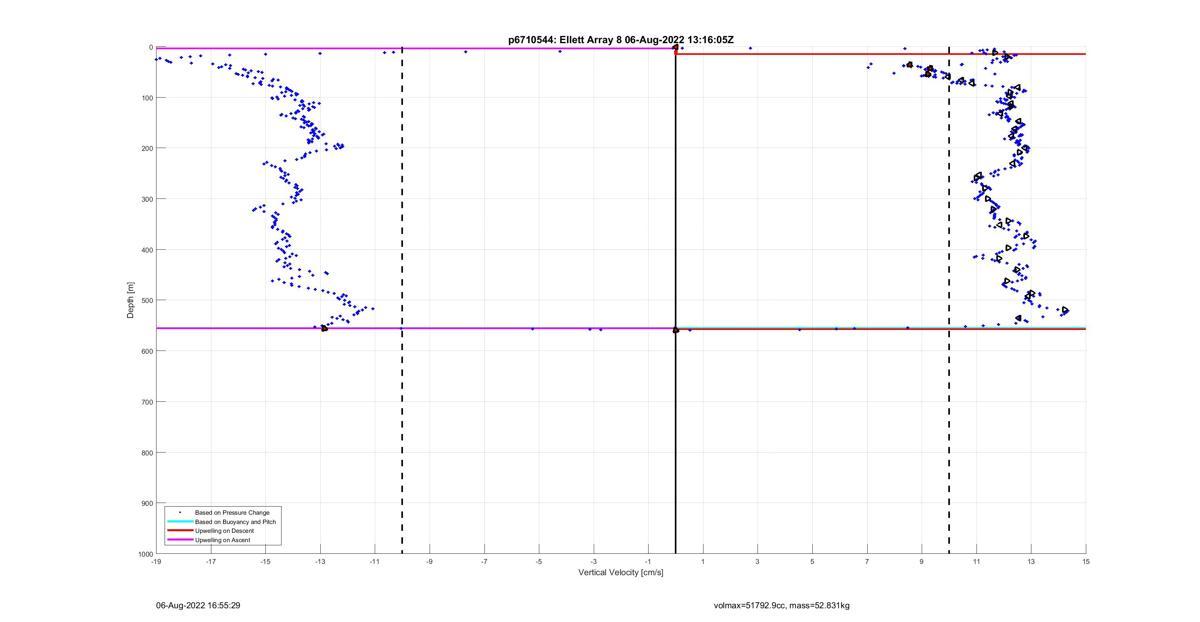Screen dimensions: 1200x622
Task: Click x-axis tick label "-11"
Action: tap(375, 561)
